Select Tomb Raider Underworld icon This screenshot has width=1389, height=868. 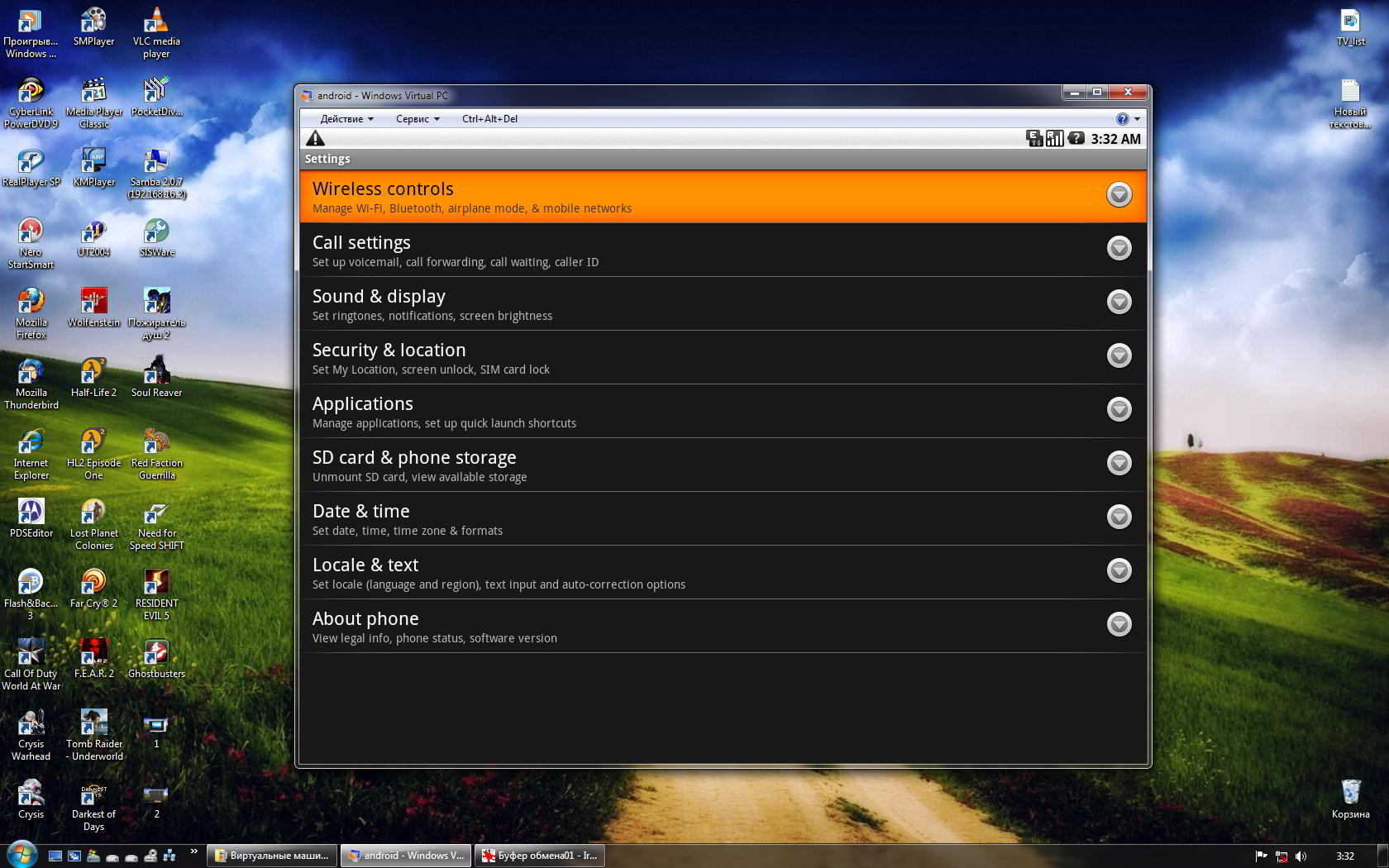93,736
